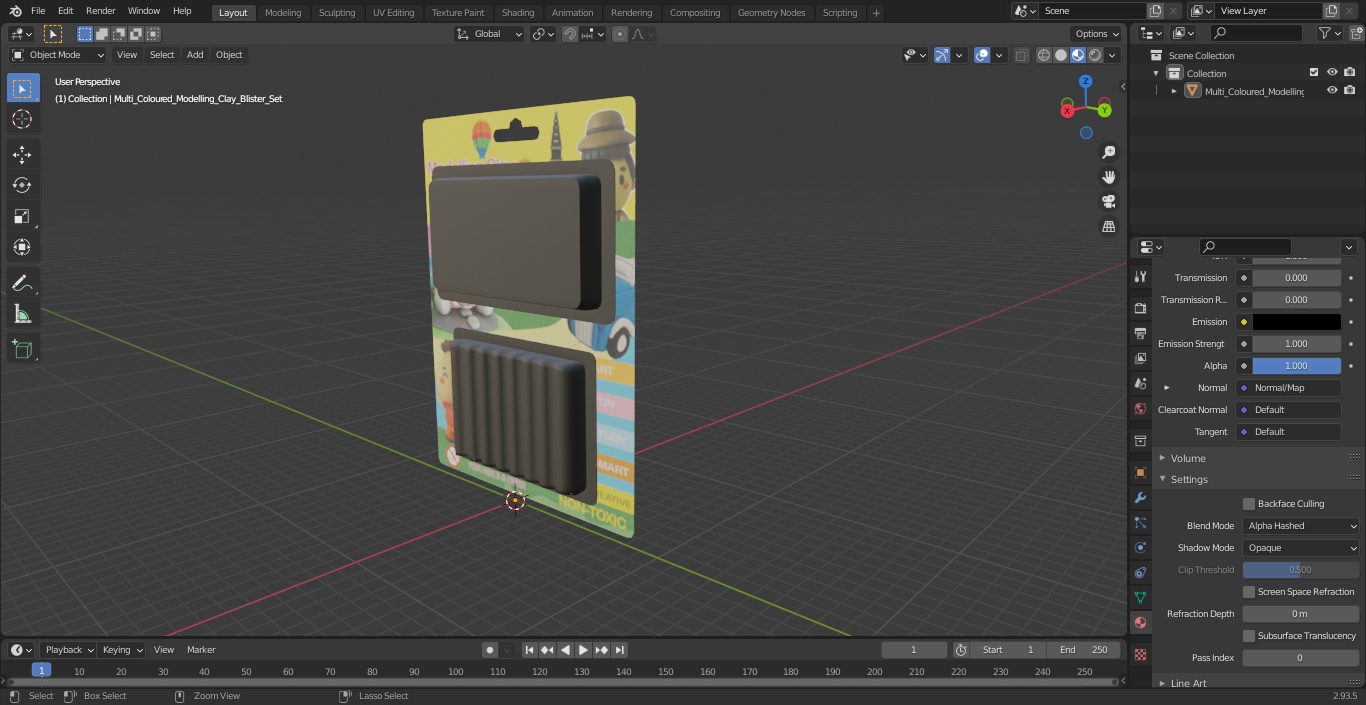1366x705 pixels.
Task: Click the Options button
Action: coord(1097,34)
